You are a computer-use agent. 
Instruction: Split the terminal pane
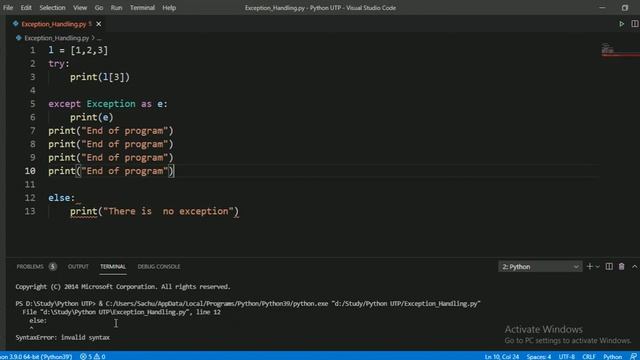(x=609, y=267)
